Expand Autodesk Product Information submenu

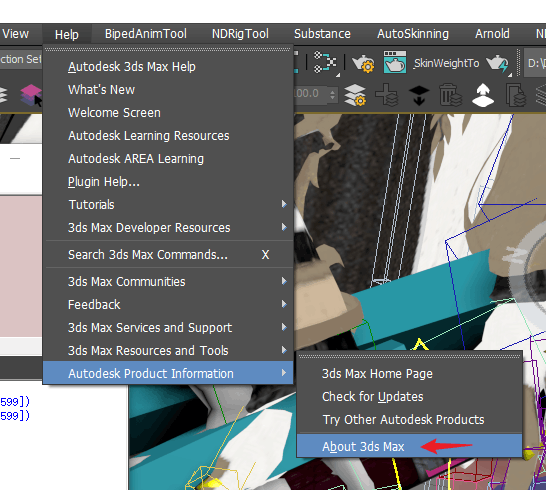tap(168, 373)
